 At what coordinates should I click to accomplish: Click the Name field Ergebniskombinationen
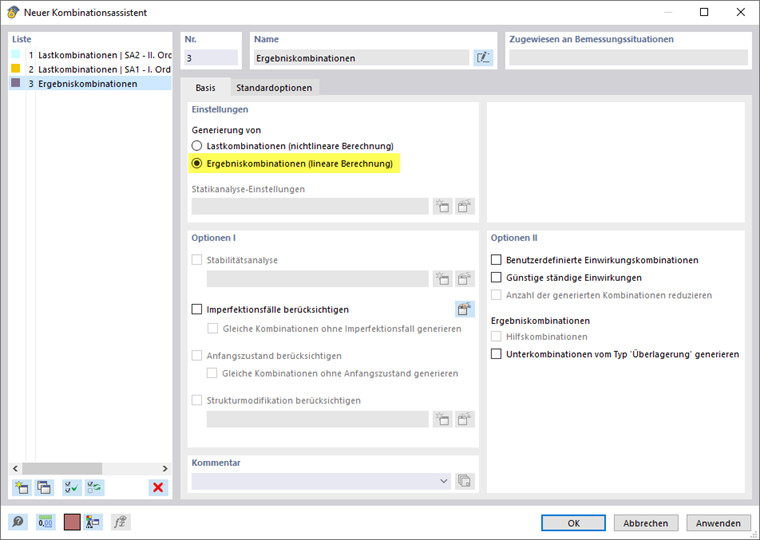tap(362, 58)
